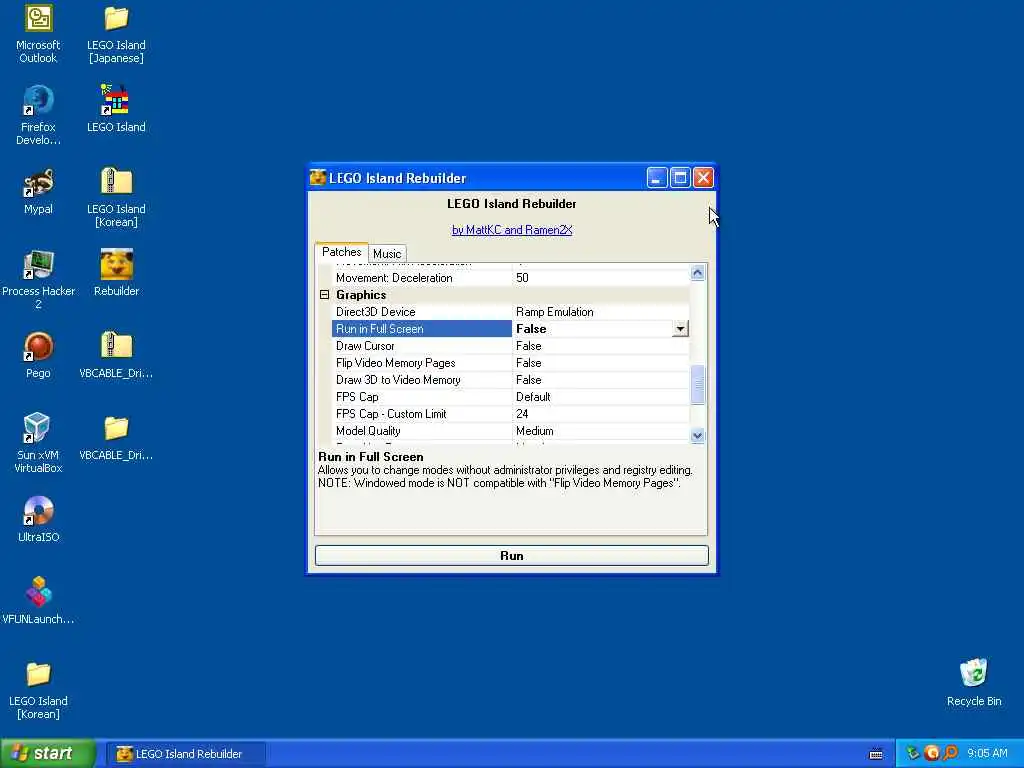Viewport: 1024px width, 768px height.
Task: Select the Draw 3D to Video Memory property
Action: (510, 379)
